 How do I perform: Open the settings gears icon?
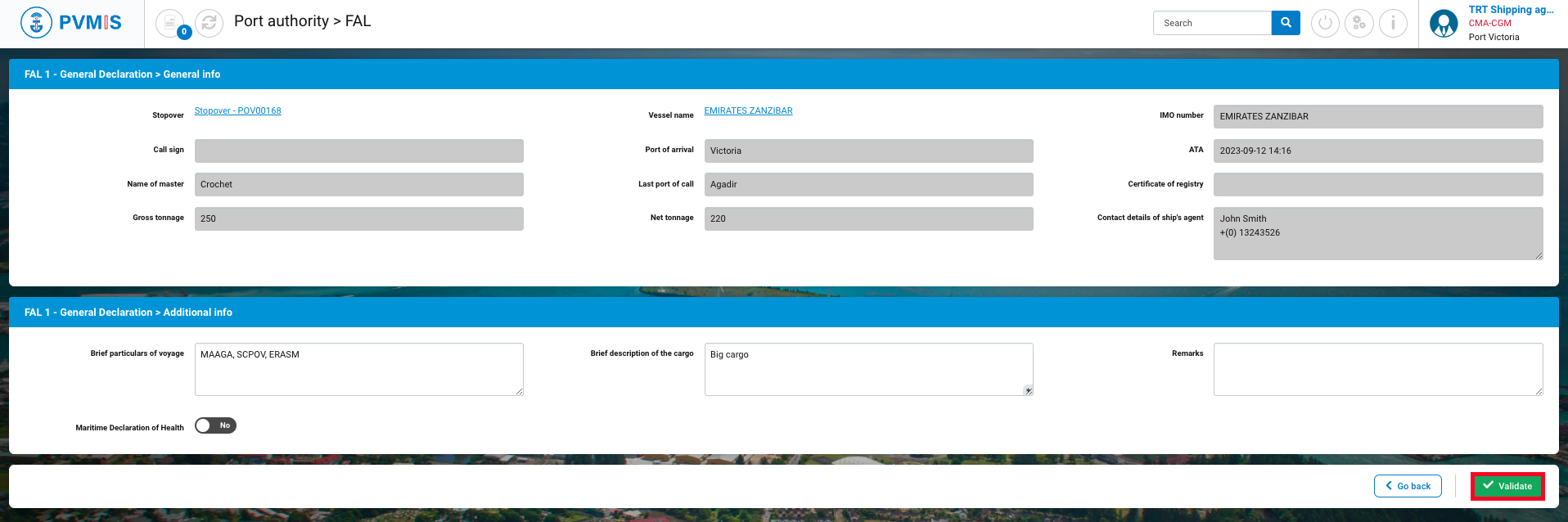pyautogui.click(x=1358, y=23)
